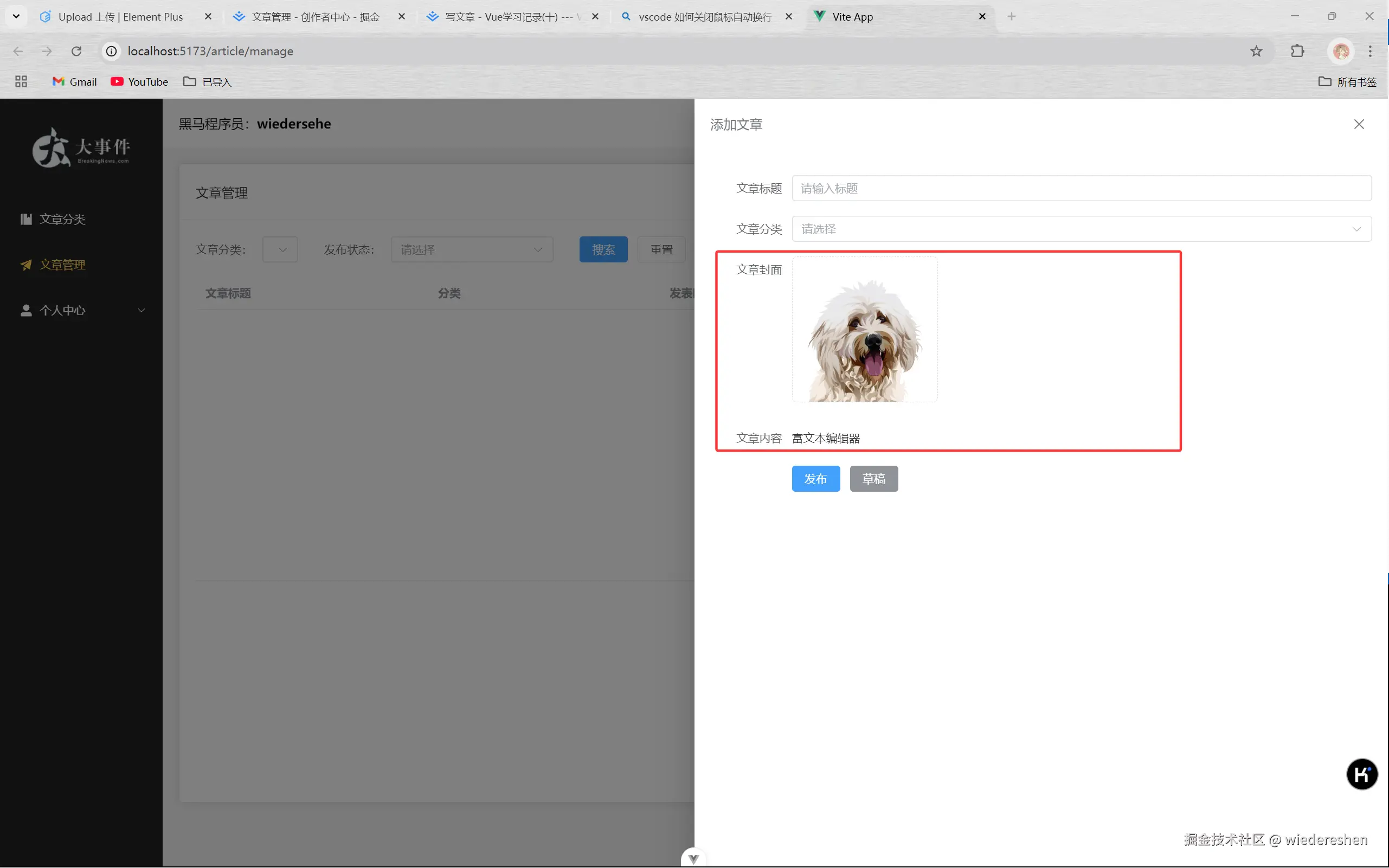Image resolution: width=1389 pixels, height=868 pixels.
Task: Open Chrome three-dot menu
Action: 1370,51
